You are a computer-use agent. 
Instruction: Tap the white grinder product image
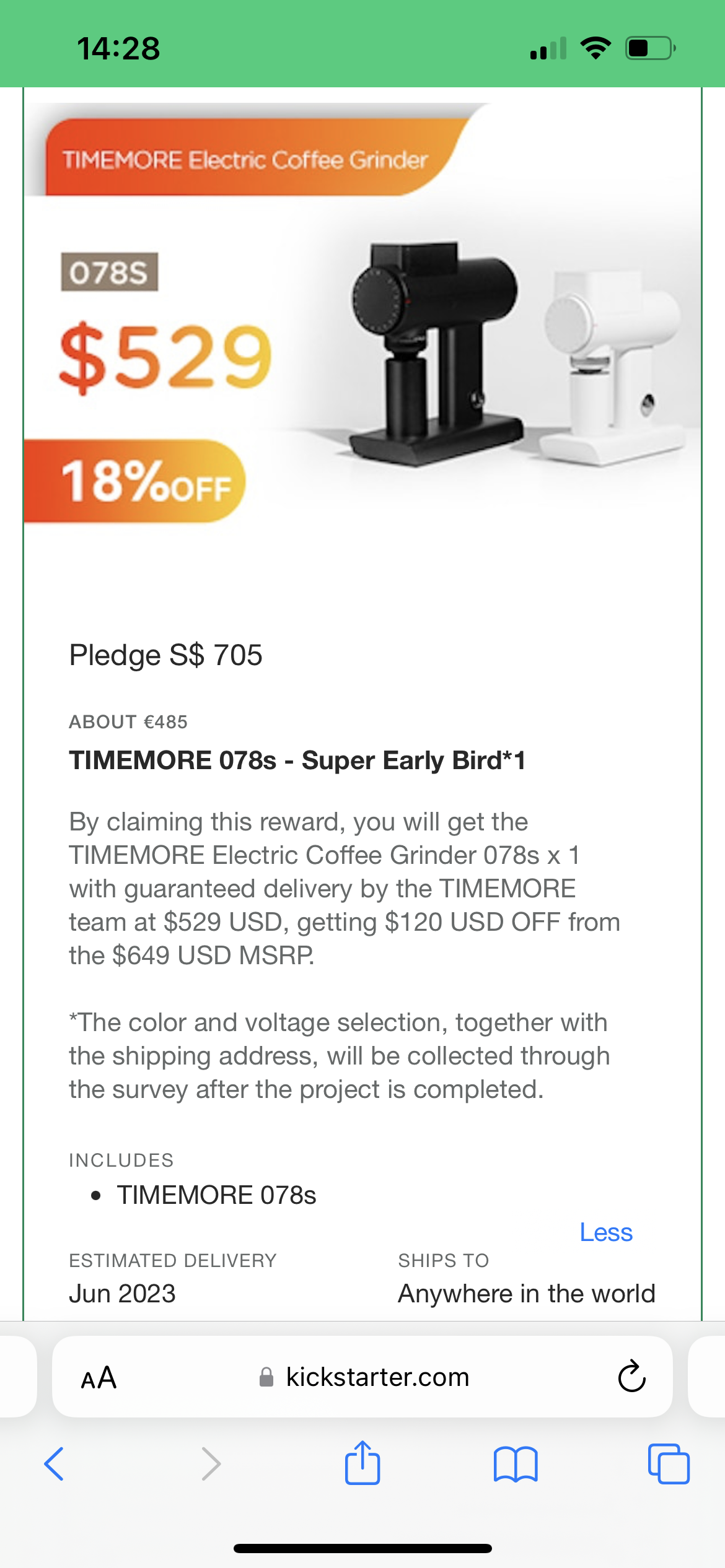(613, 365)
